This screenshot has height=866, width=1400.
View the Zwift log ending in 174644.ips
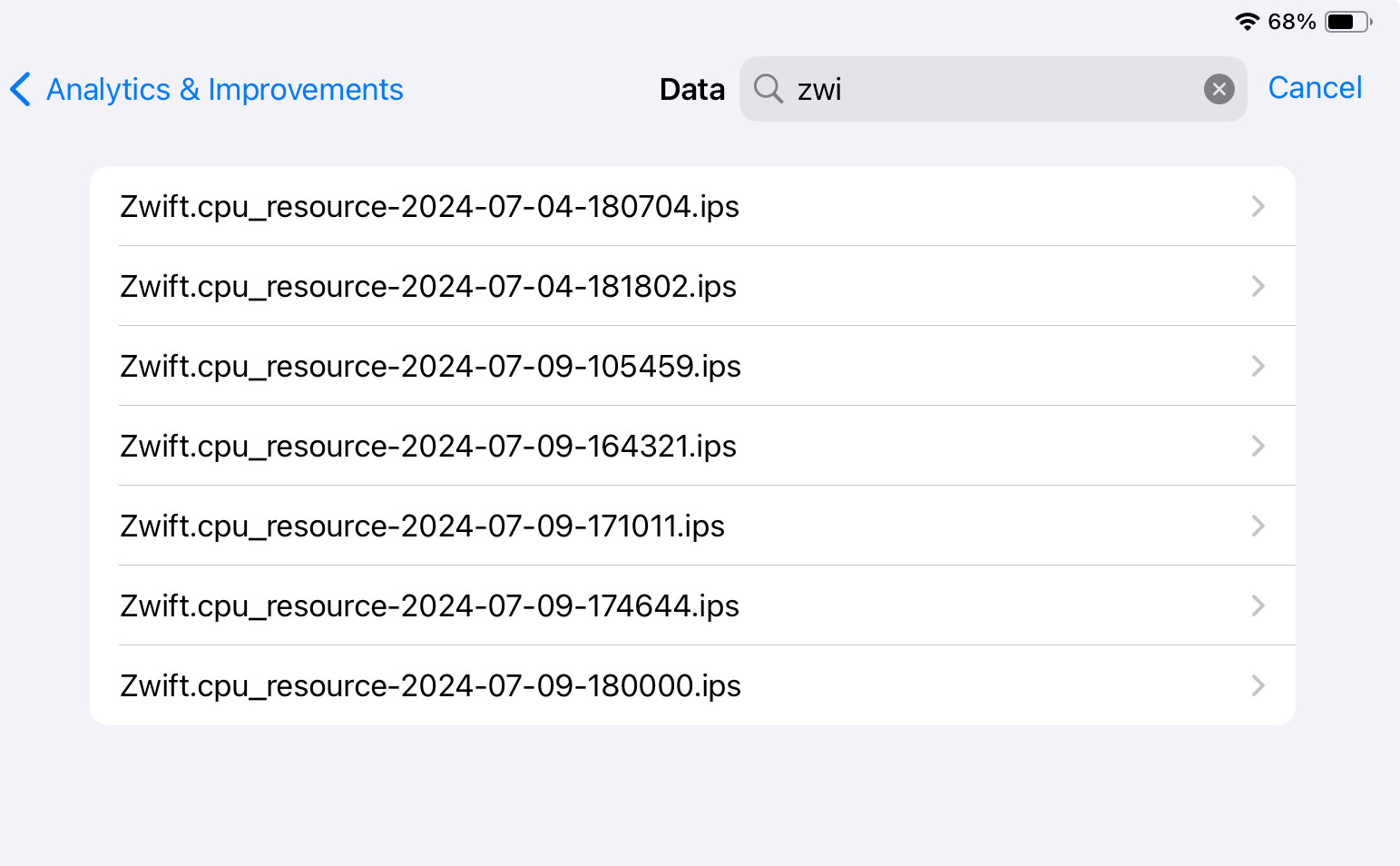pos(429,606)
